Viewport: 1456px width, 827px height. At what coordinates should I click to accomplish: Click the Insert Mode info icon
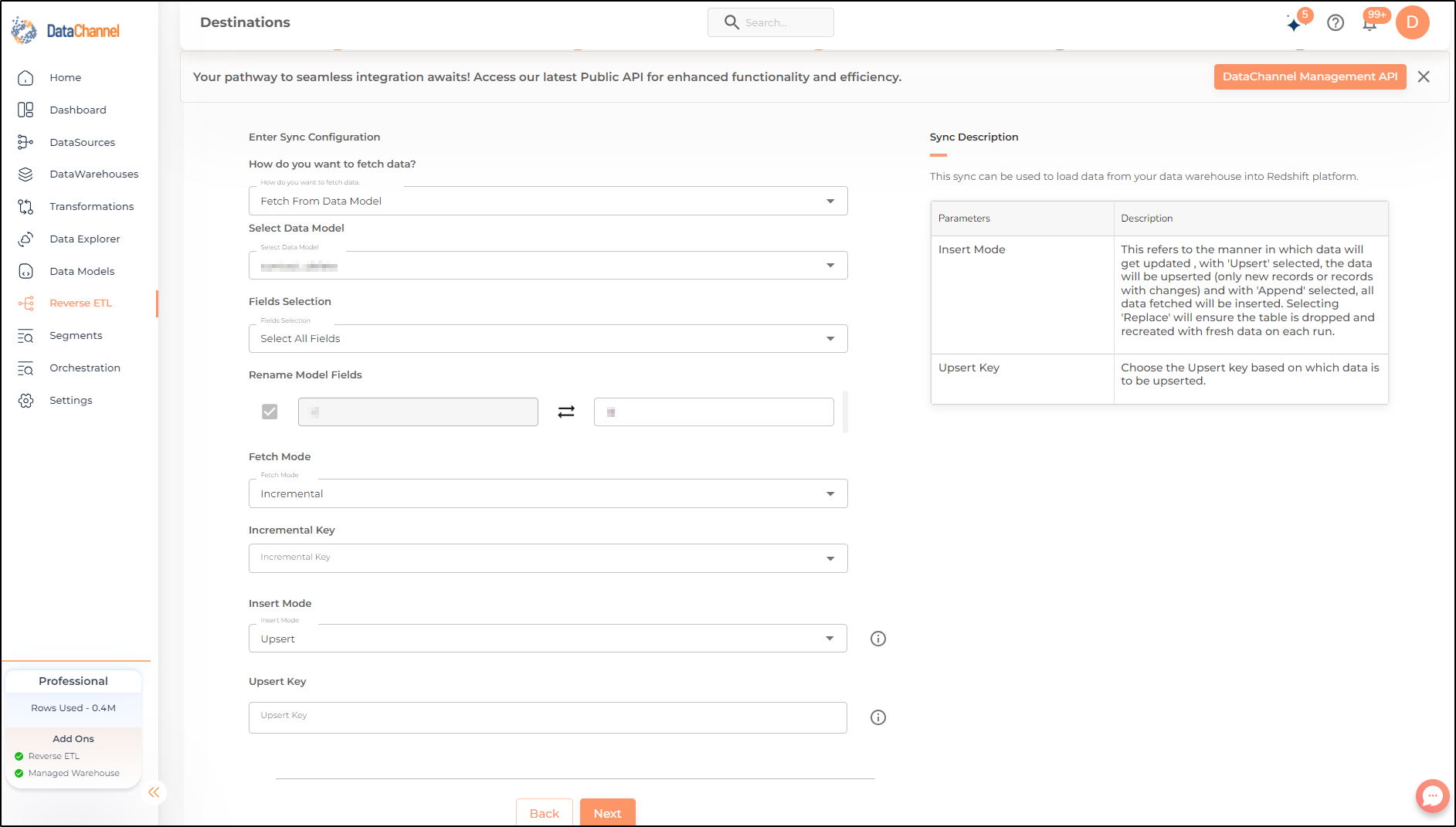pos(878,639)
